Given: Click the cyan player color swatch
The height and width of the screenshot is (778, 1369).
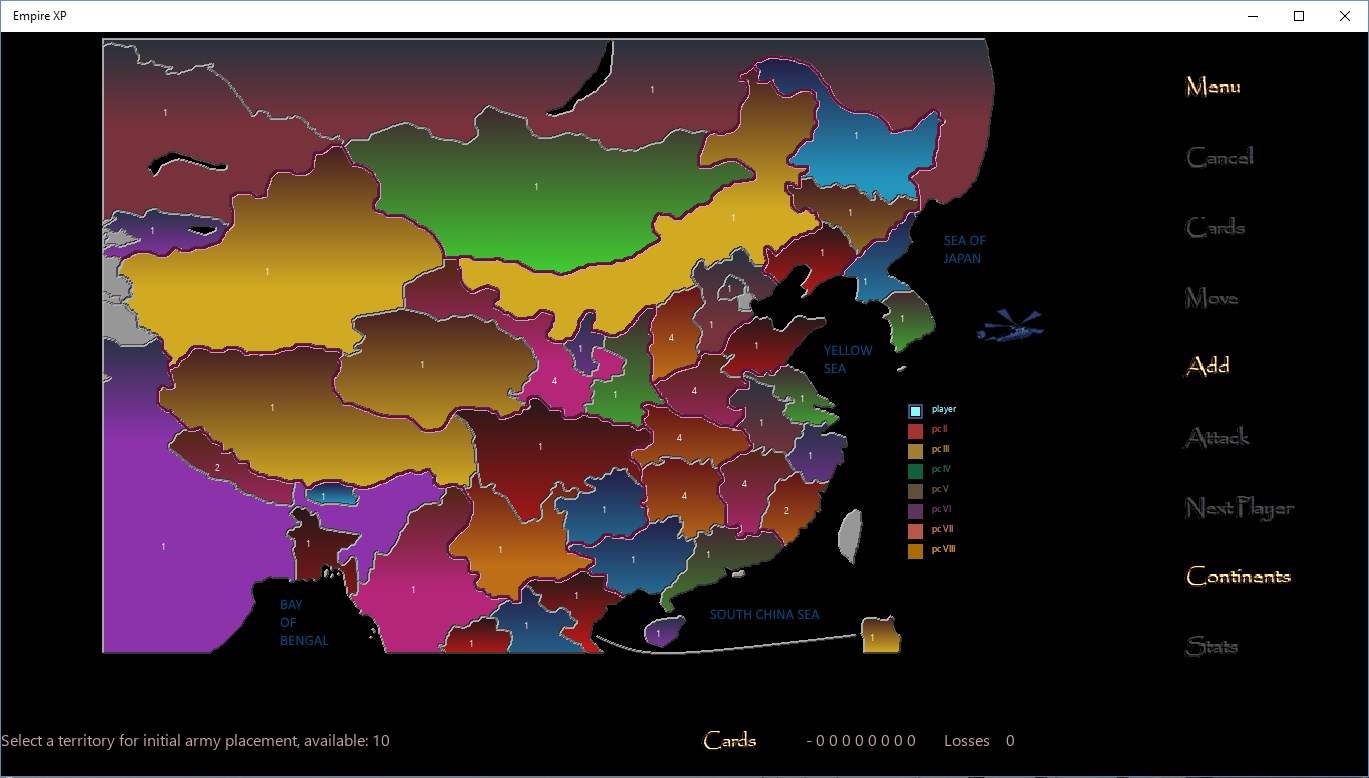Looking at the screenshot, I should [915, 411].
